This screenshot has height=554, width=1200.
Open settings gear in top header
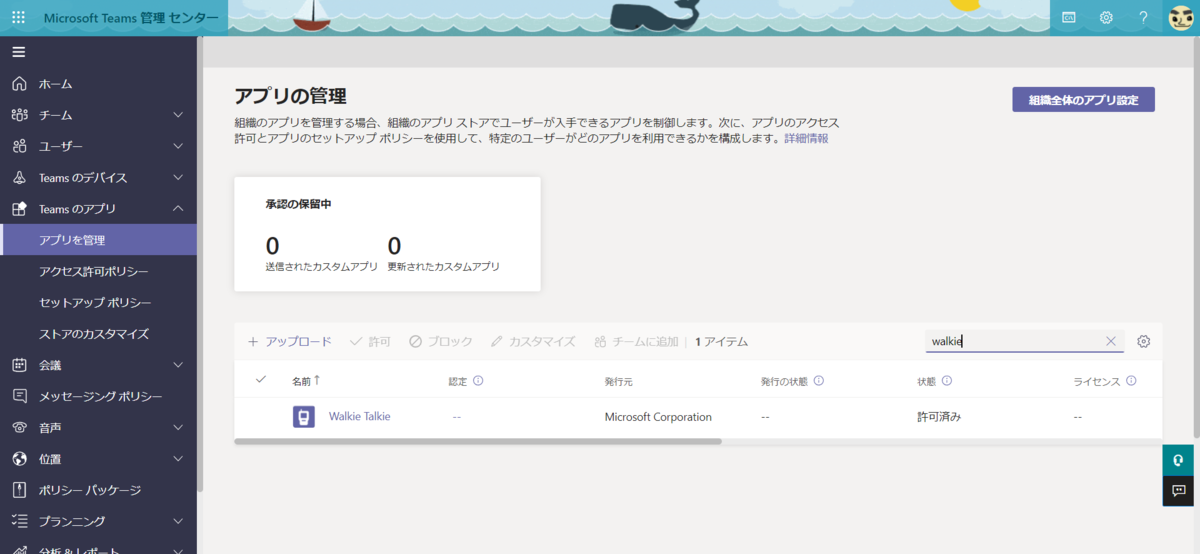[x=1106, y=17]
